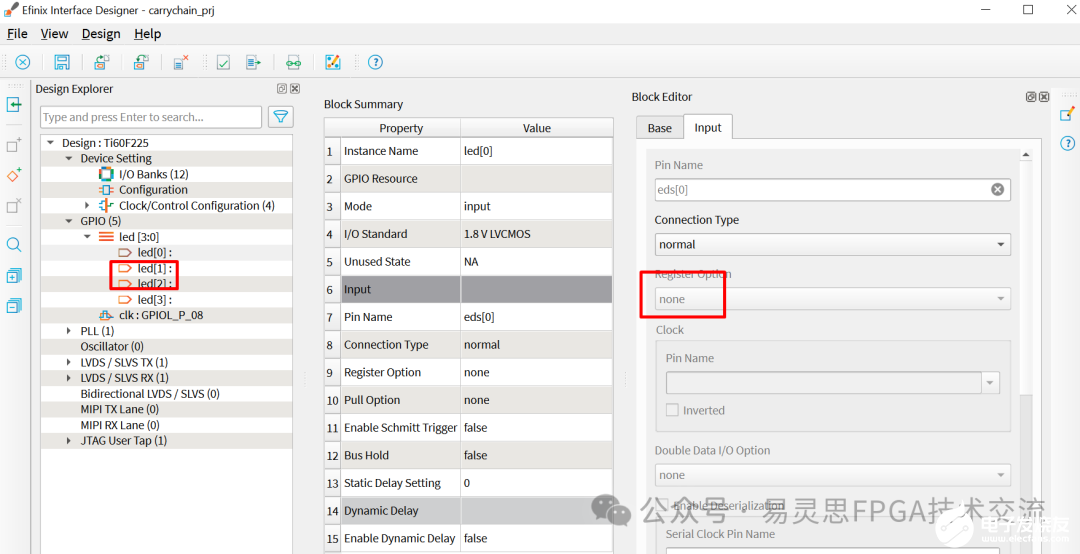Click the green link-style toolbar icon
This screenshot has width=1080, height=554.
coord(293,62)
